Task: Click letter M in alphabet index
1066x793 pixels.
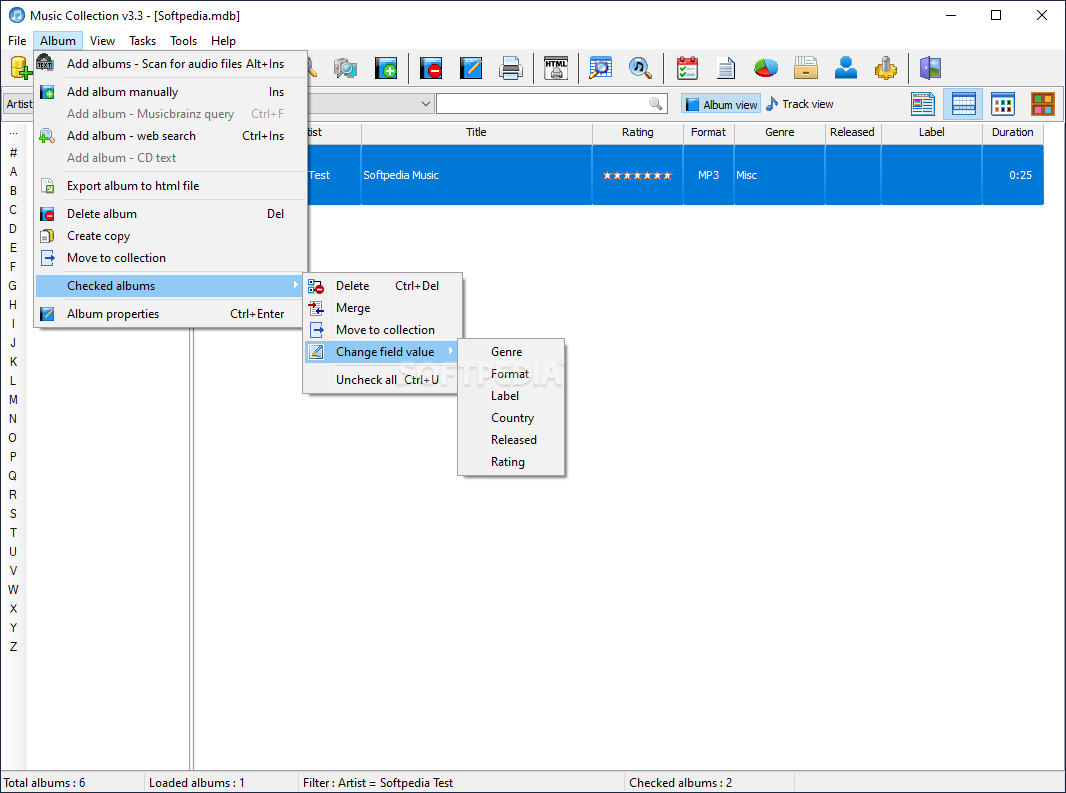Action: pos(13,400)
